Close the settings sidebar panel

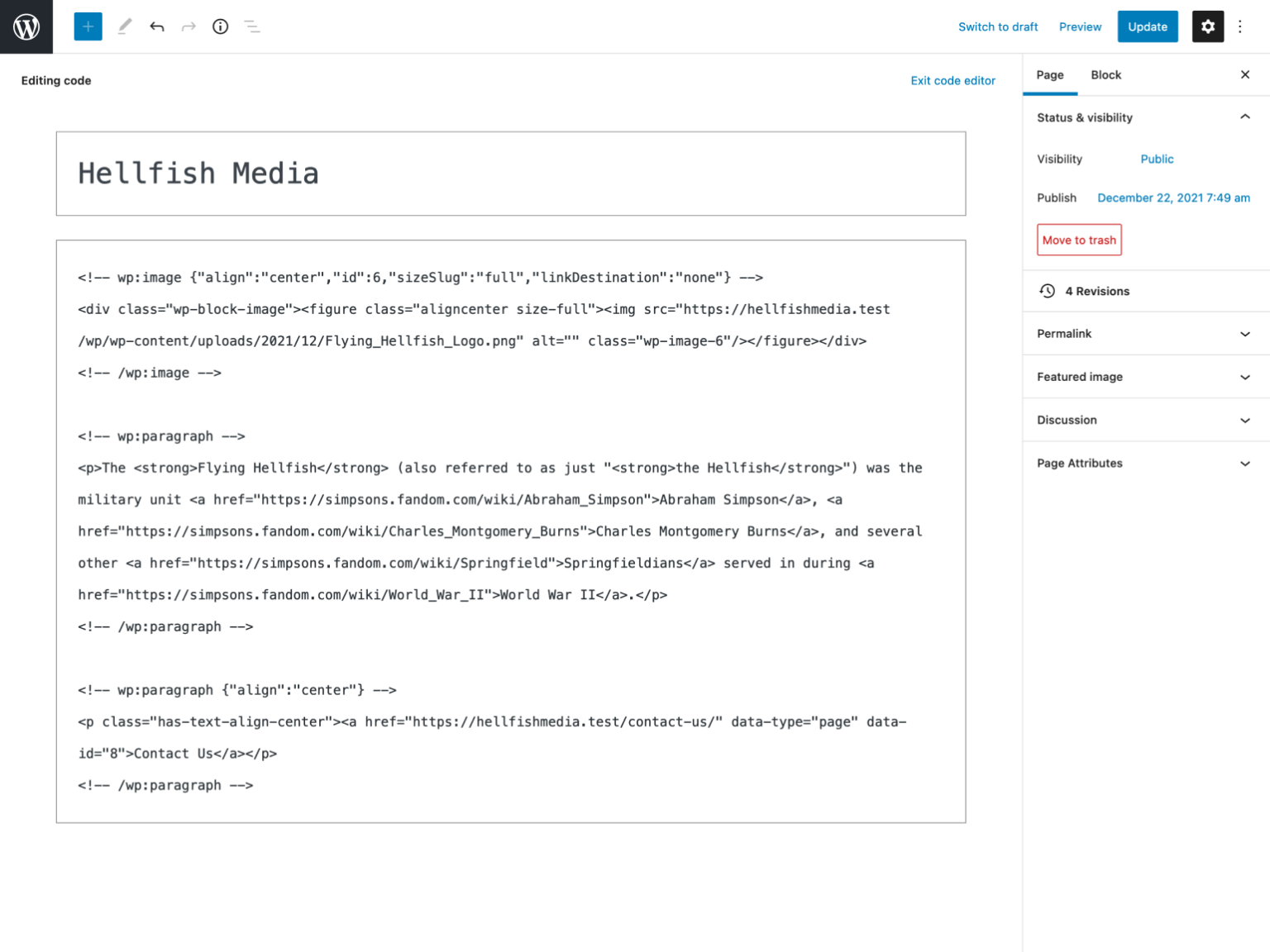tap(1244, 74)
